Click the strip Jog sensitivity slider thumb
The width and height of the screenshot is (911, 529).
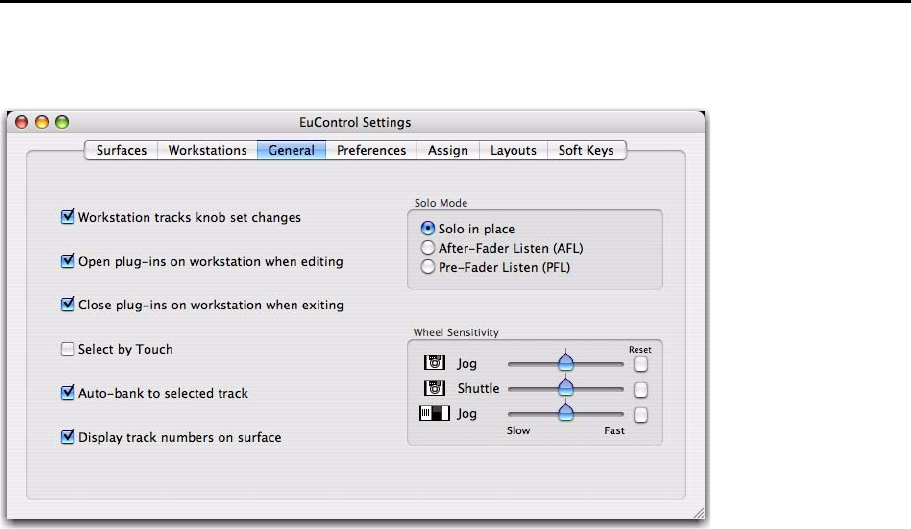point(565,412)
